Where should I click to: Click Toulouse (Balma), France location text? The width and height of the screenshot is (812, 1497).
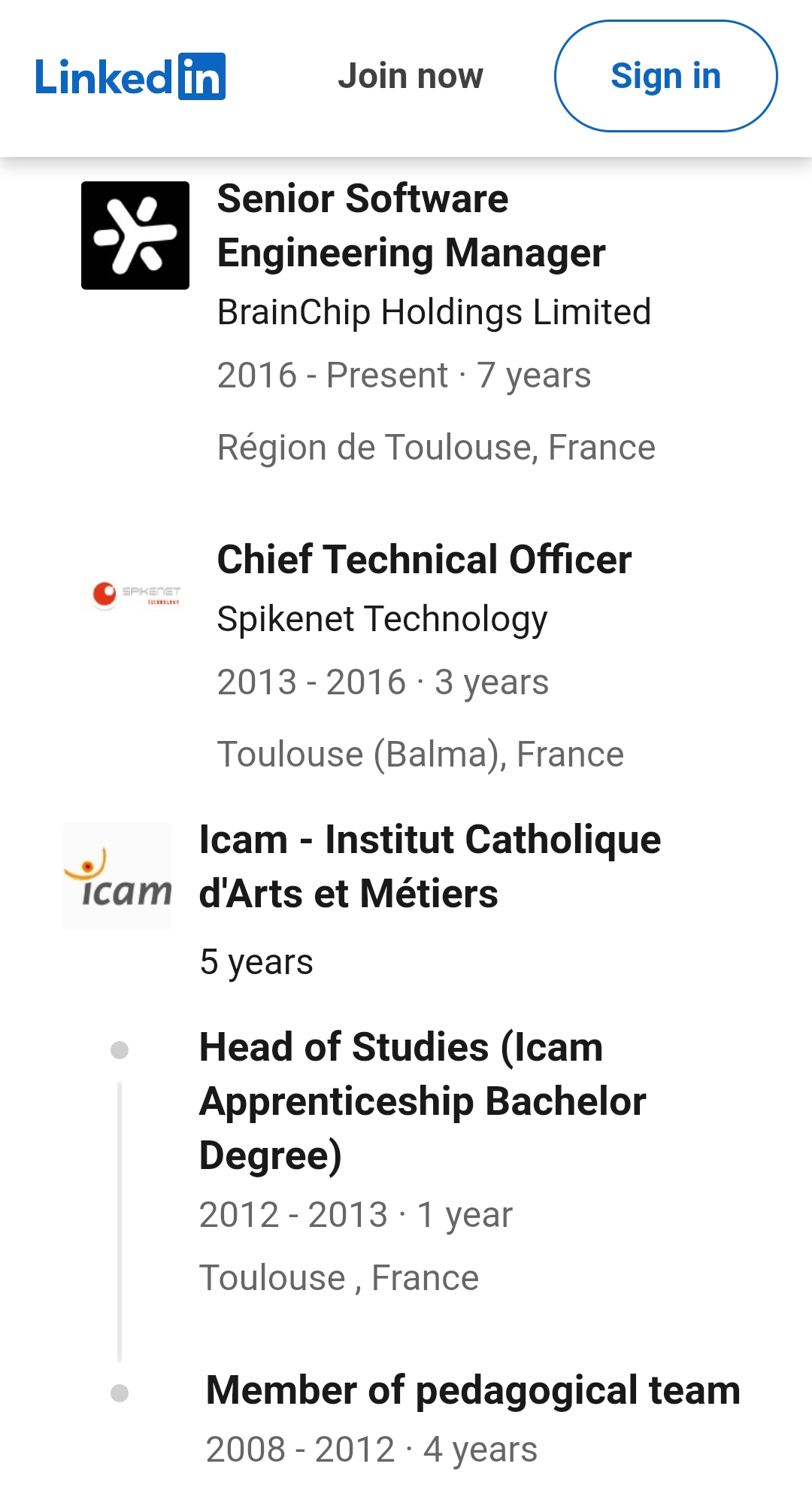pos(420,755)
